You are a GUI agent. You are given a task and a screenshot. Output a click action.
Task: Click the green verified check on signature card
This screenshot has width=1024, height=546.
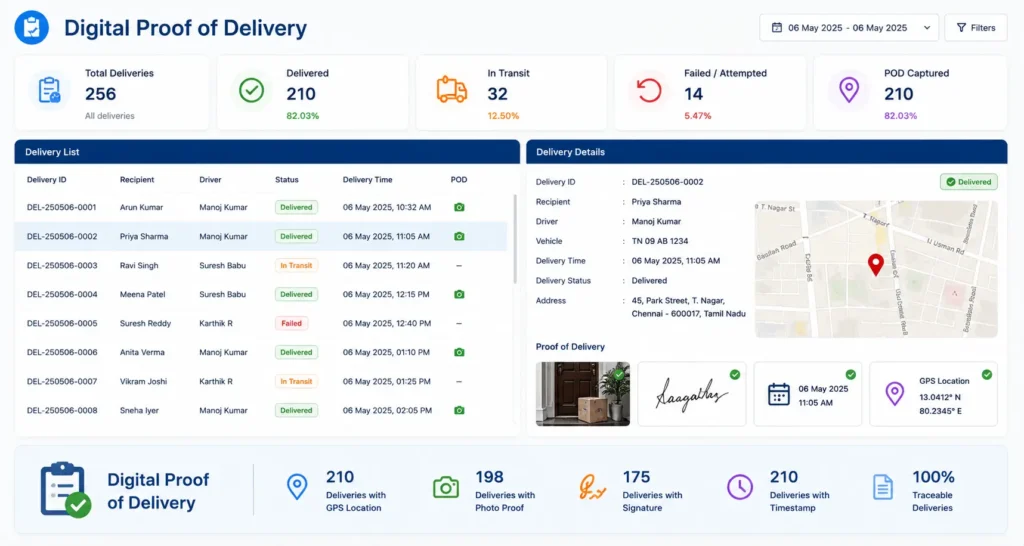[735, 374]
